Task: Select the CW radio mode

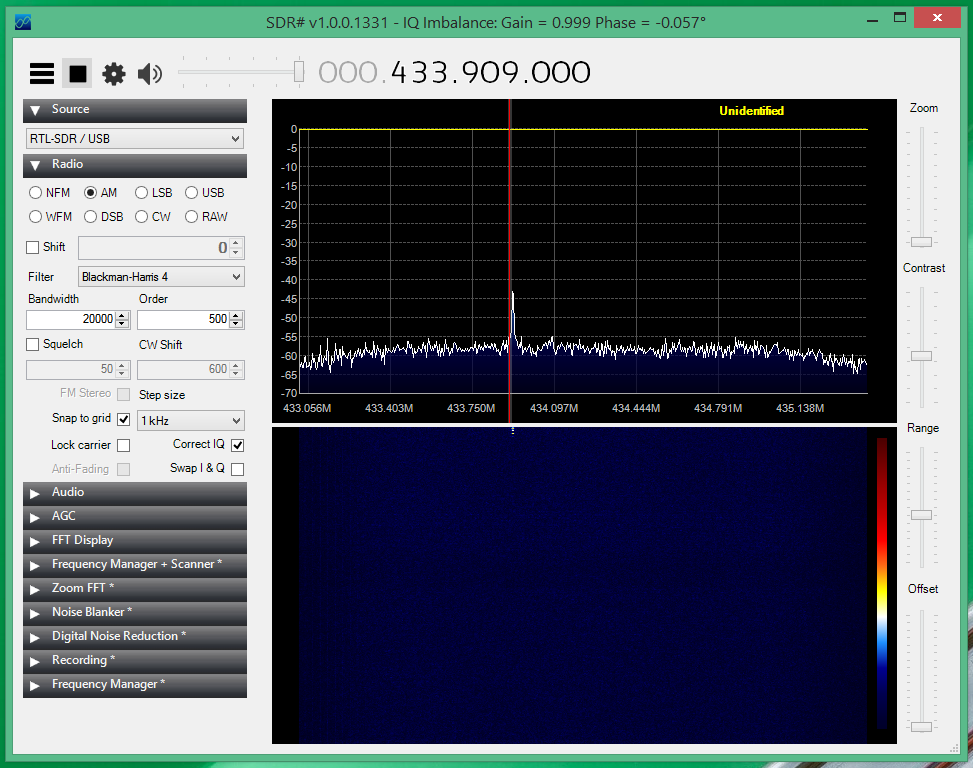Action: [x=153, y=217]
